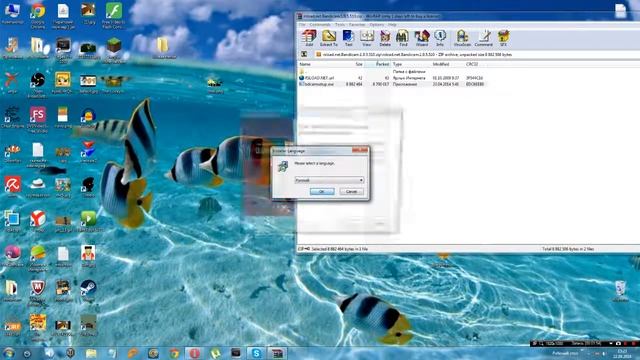Select Google Chrome desktop shortcut
The height and width of the screenshot is (360, 640).
pyautogui.click(x=38, y=16)
